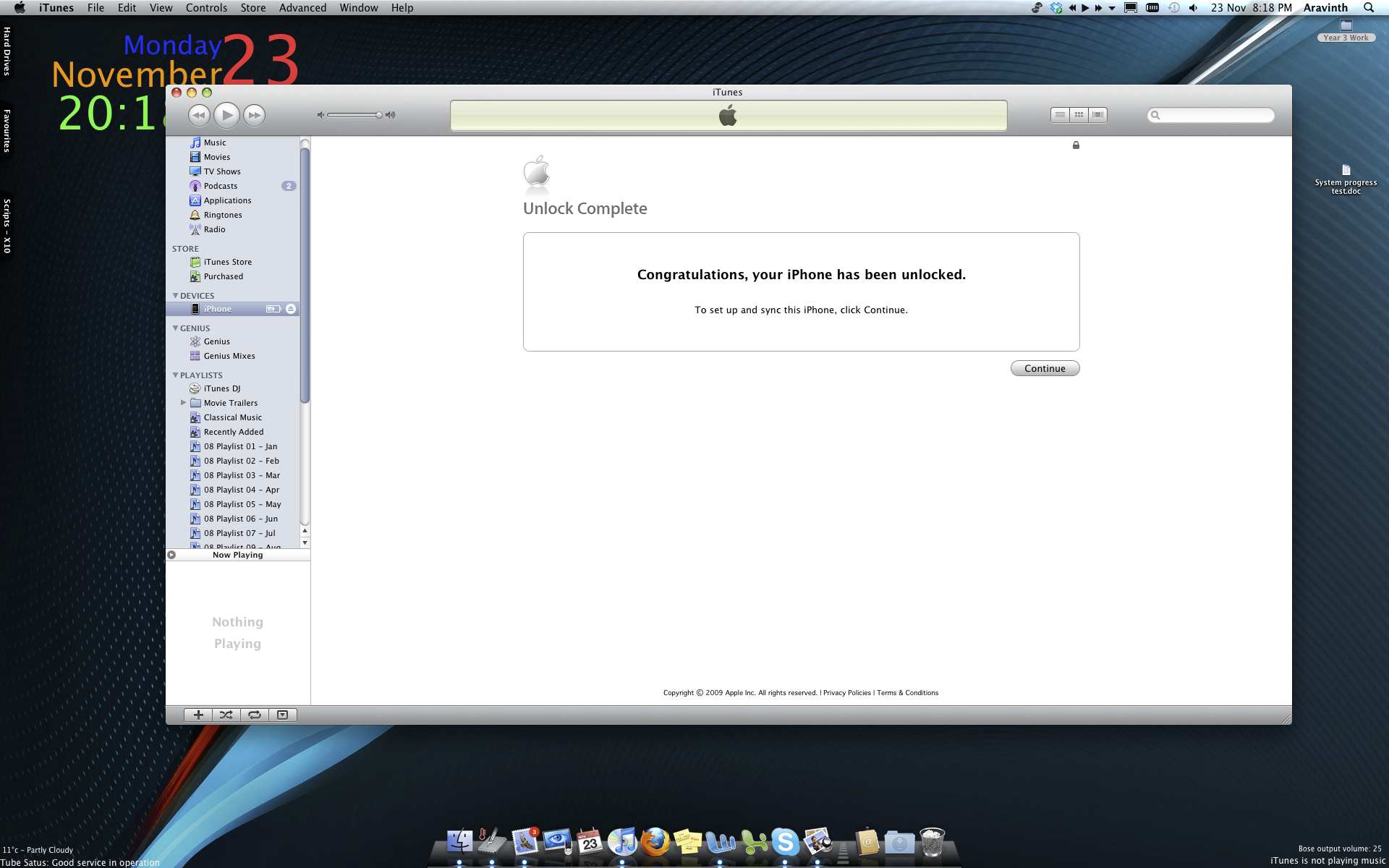Open the Applications library
The height and width of the screenshot is (868, 1389).
point(227,200)
